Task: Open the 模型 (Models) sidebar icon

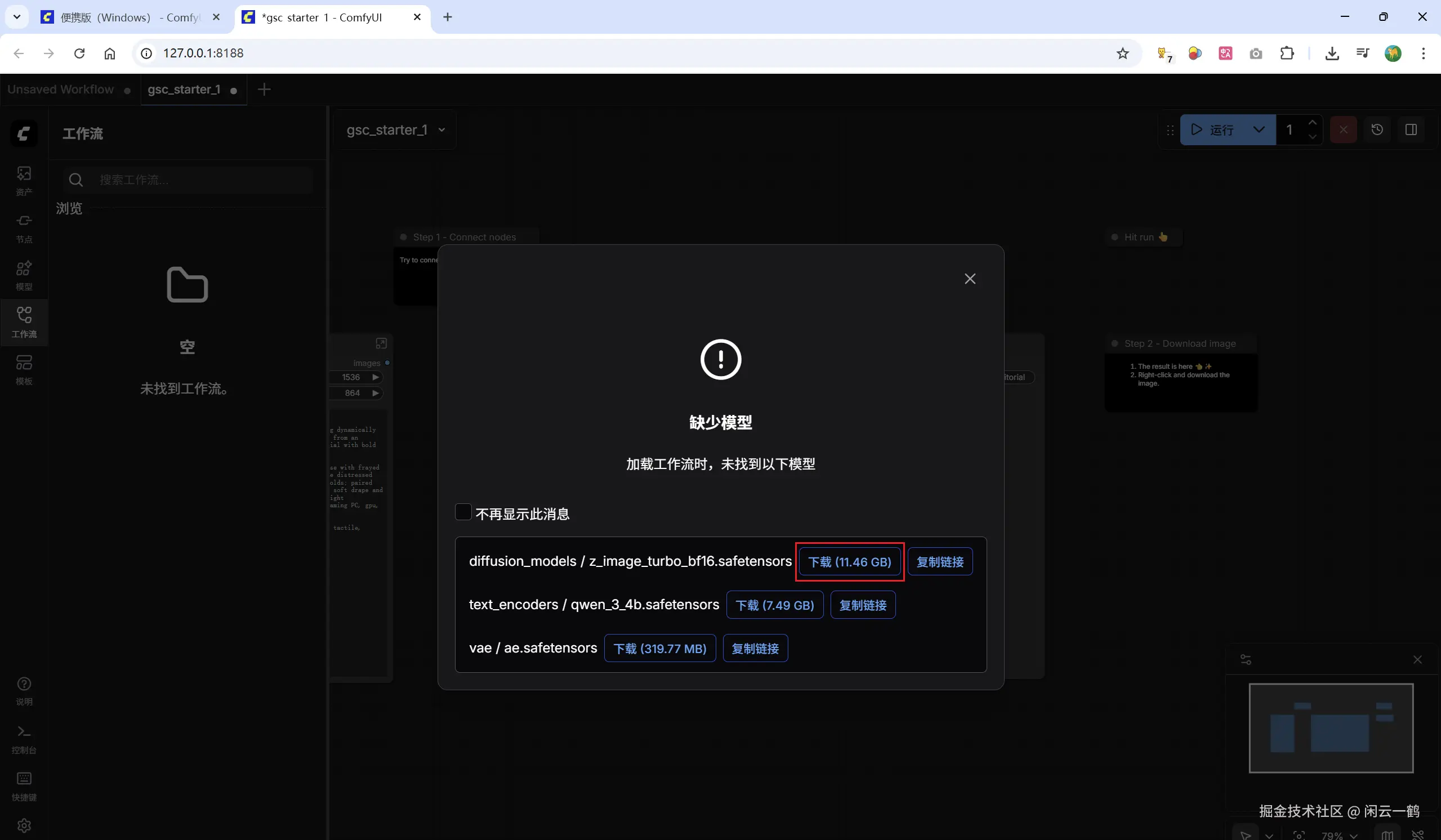Action: pyautogui.click(x=24, y=275)
